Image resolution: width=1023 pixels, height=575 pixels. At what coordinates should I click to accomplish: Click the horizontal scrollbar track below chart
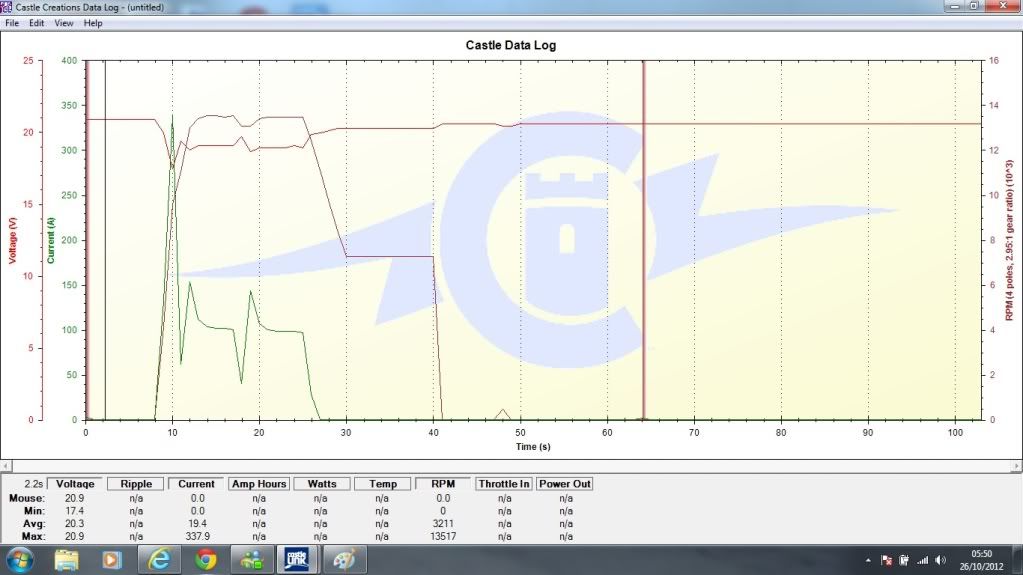pyautogui.click(x=511, y=466)
